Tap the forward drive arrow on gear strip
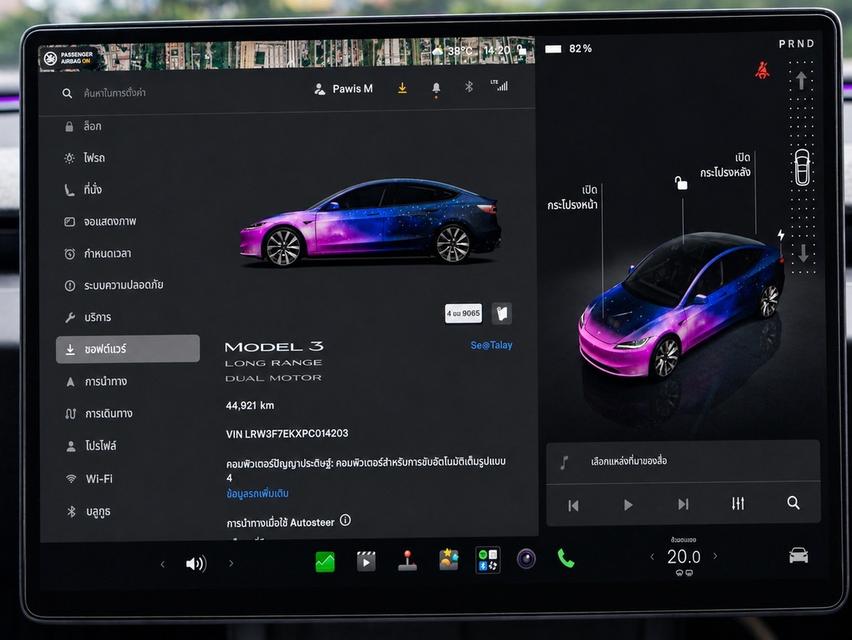 (801, 81)
